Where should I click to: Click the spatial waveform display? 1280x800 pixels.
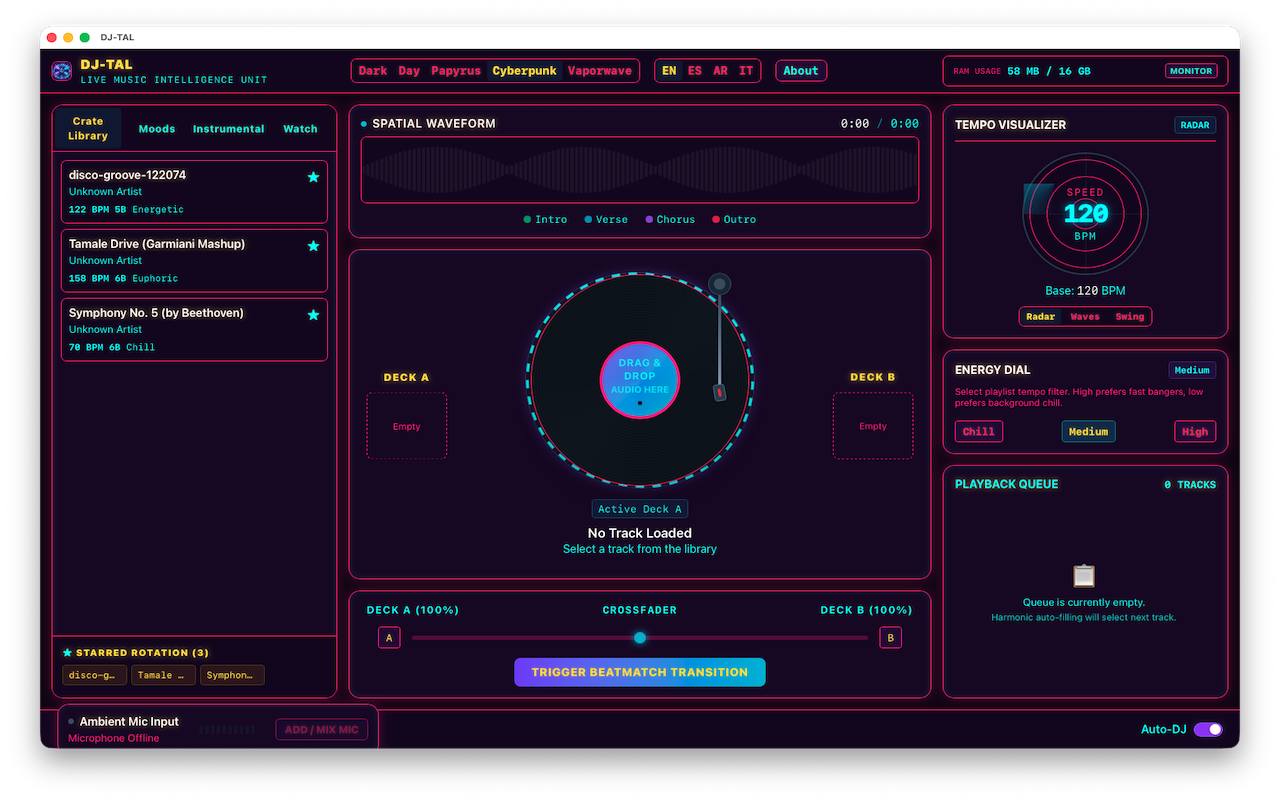click(640, 170)
